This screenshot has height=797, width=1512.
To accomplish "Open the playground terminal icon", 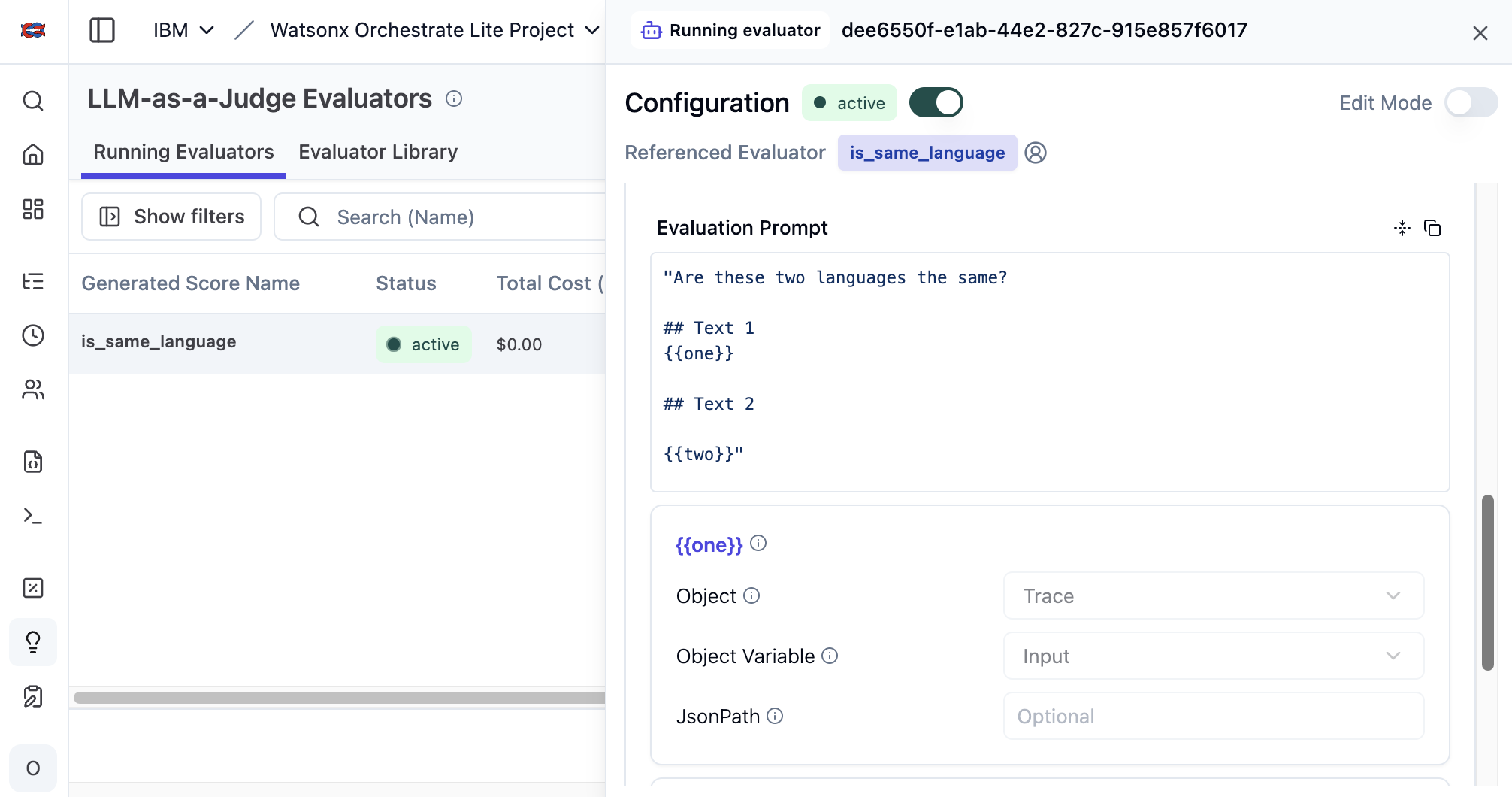I will tap(33, 516).
